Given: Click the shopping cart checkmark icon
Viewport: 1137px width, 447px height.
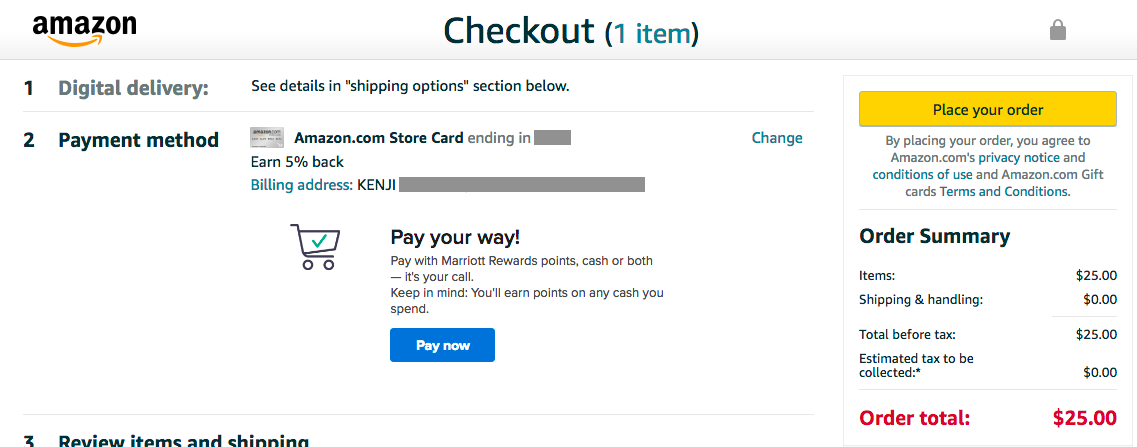Looking at the screenshot, I should coord(315,247).
